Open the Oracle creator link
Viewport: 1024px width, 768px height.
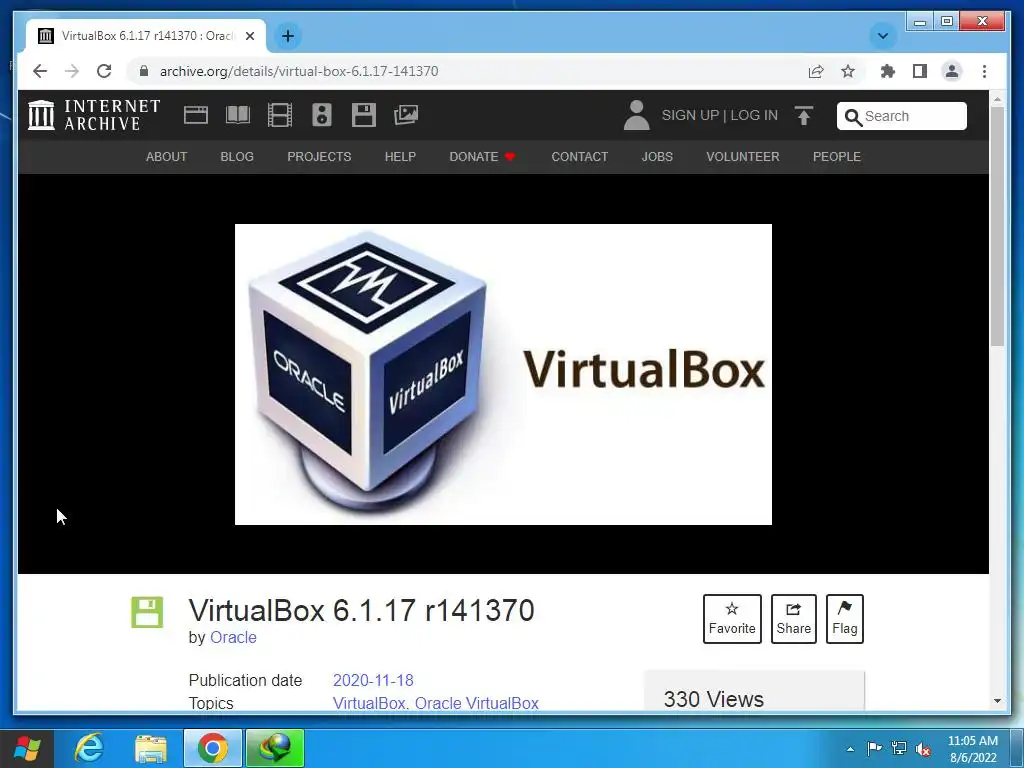tap(233, 637)
